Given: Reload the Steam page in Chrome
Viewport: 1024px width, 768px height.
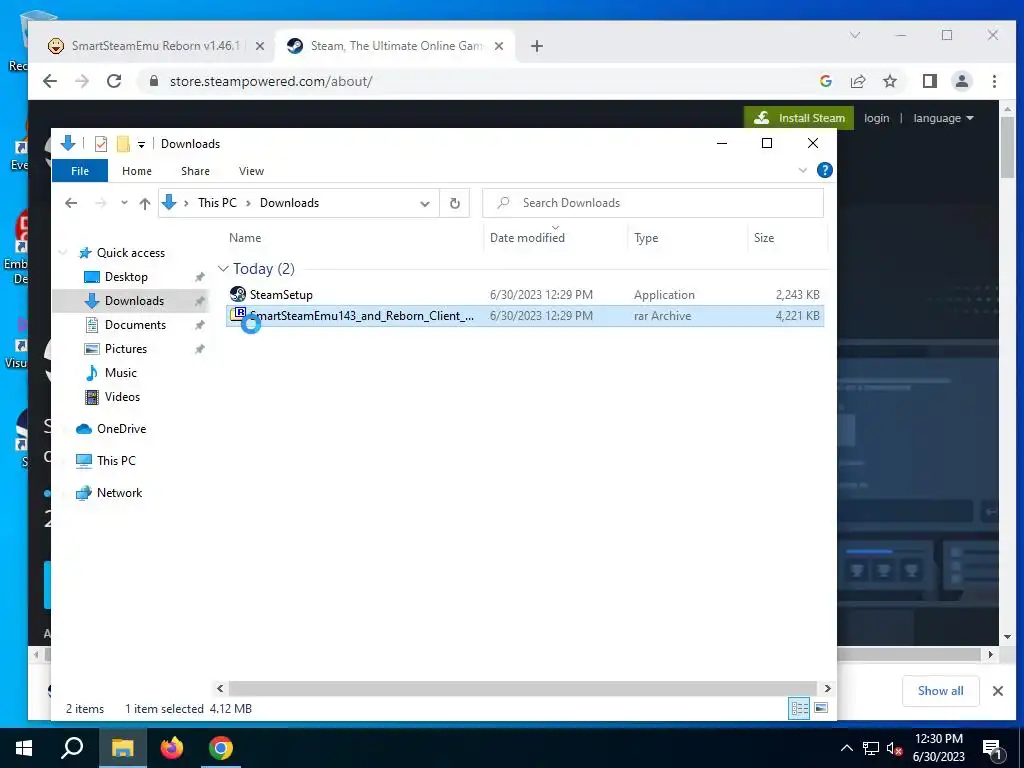Looking at the screenshot, I should (114, 81).
